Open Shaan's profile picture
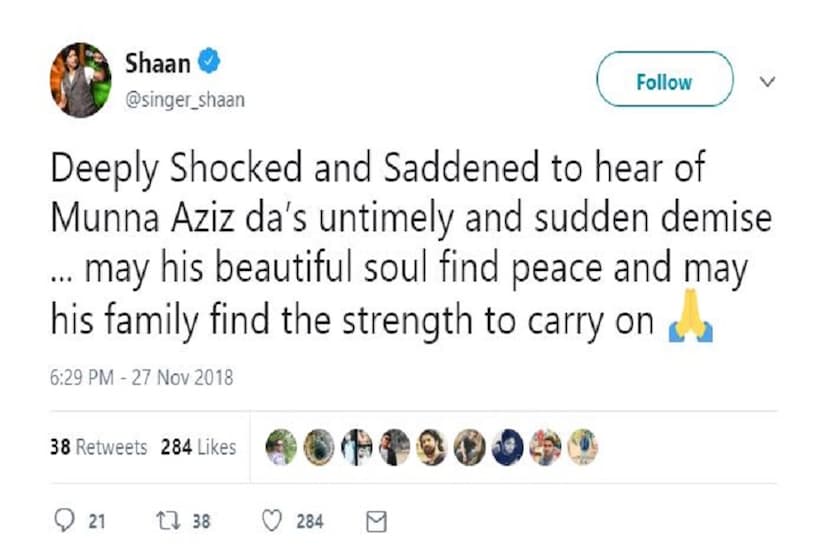 click(81, 80)
